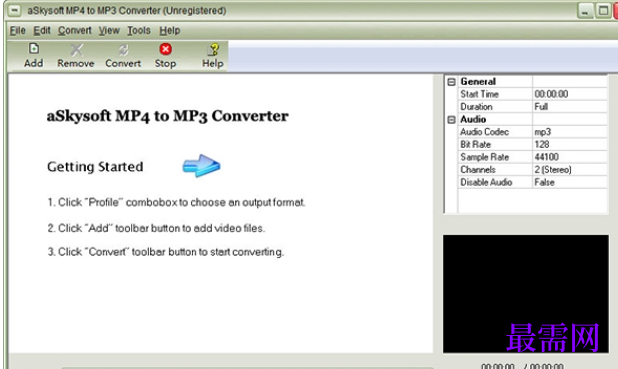Collapse the Audio property group
This screenshot has width=618, height=369.
point(452,119)
